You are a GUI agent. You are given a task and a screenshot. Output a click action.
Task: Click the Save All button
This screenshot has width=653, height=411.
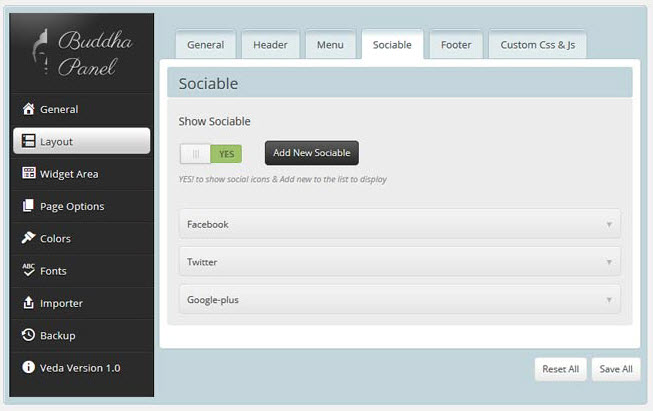coord(616,369)
